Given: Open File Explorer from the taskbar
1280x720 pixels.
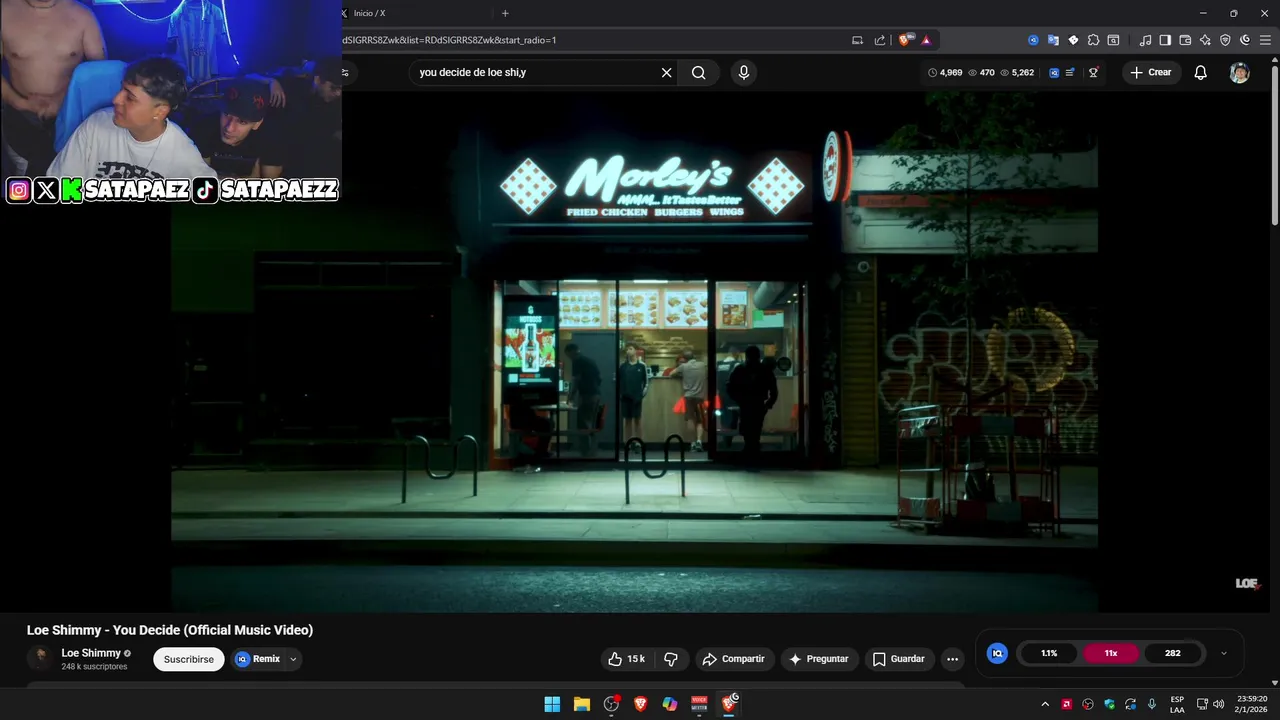Looking at the screenshot, I should 582,704.
